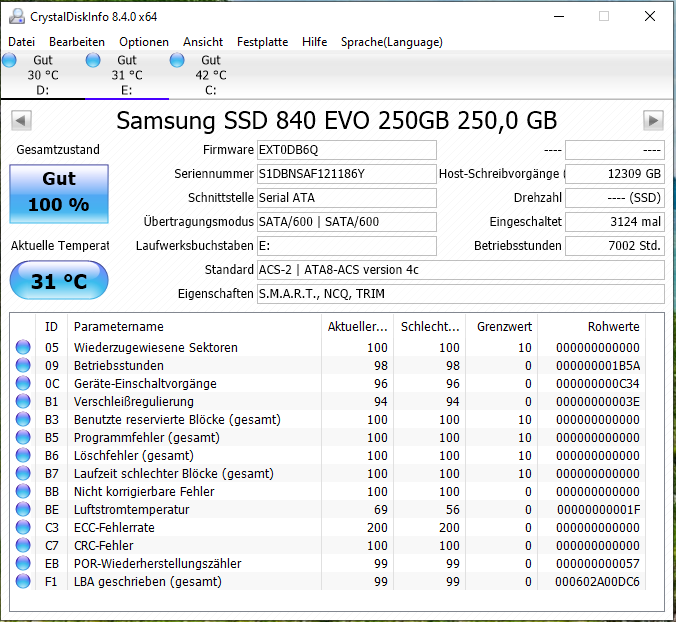Switch to drive D: tab

coord(43,75)
